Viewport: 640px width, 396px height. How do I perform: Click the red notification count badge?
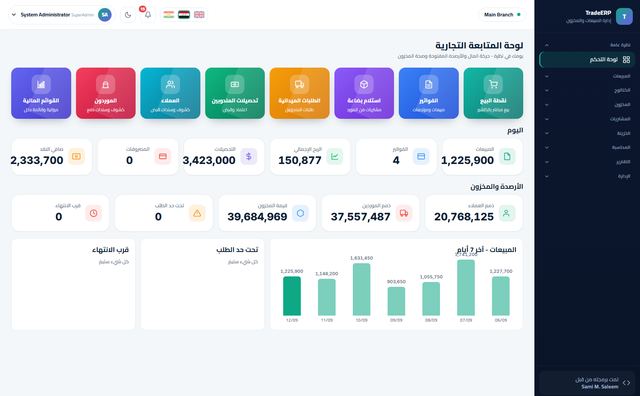(142, 9)
